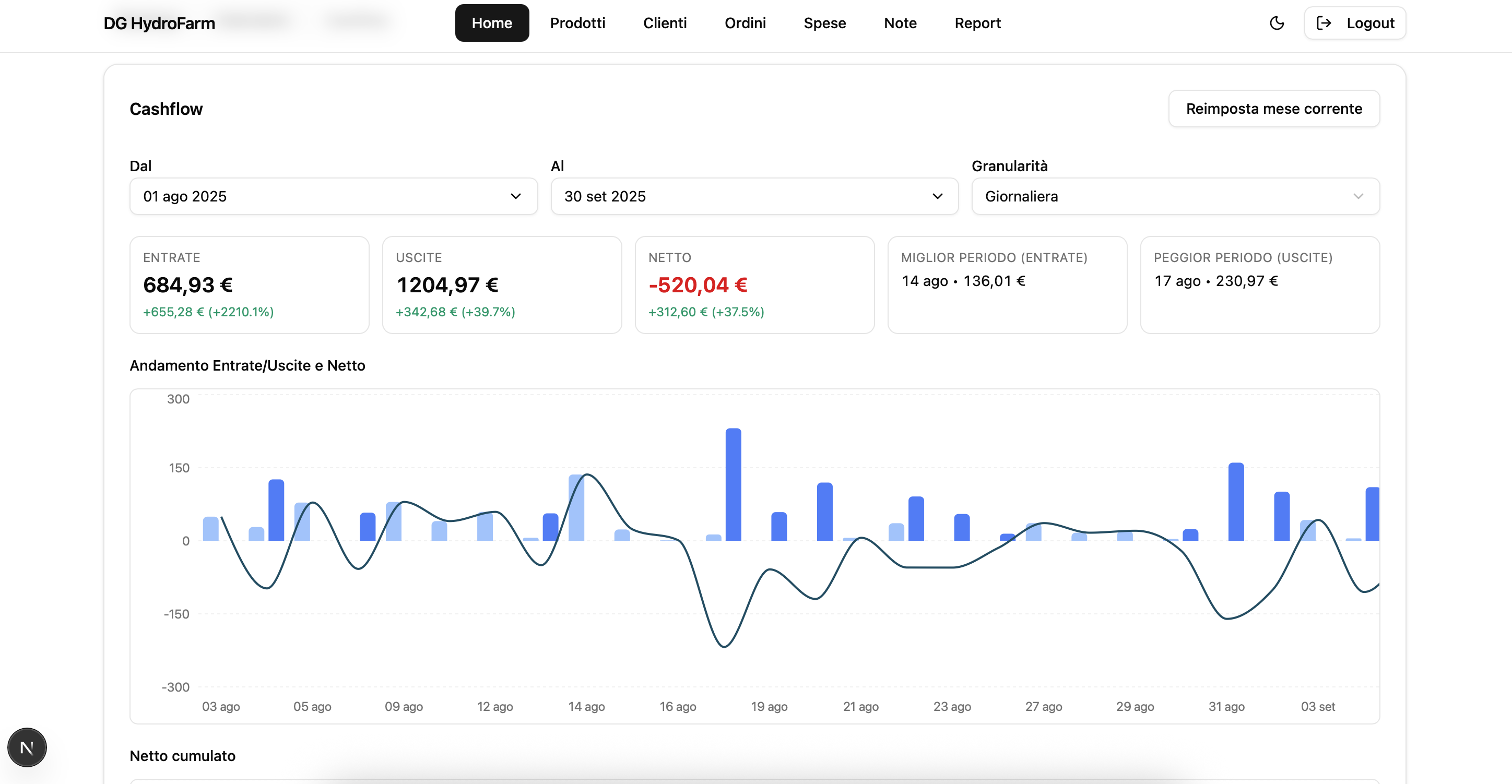Click the Entrate summary card

pos(249,284)
